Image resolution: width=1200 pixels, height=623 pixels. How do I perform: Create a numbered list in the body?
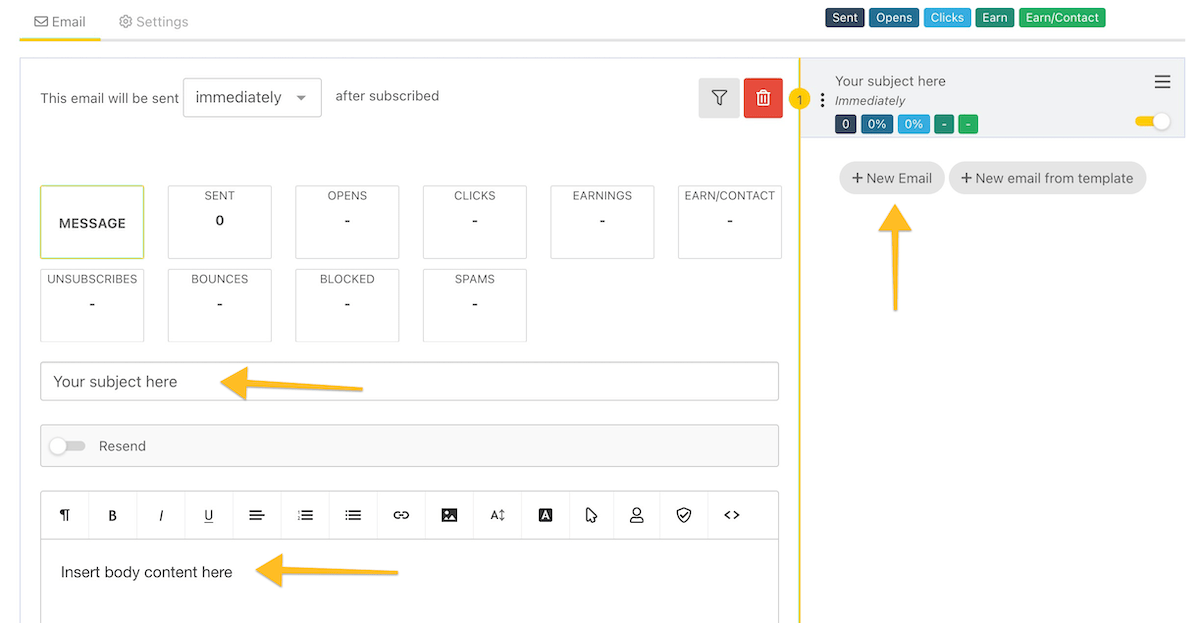tap(304, 515)
